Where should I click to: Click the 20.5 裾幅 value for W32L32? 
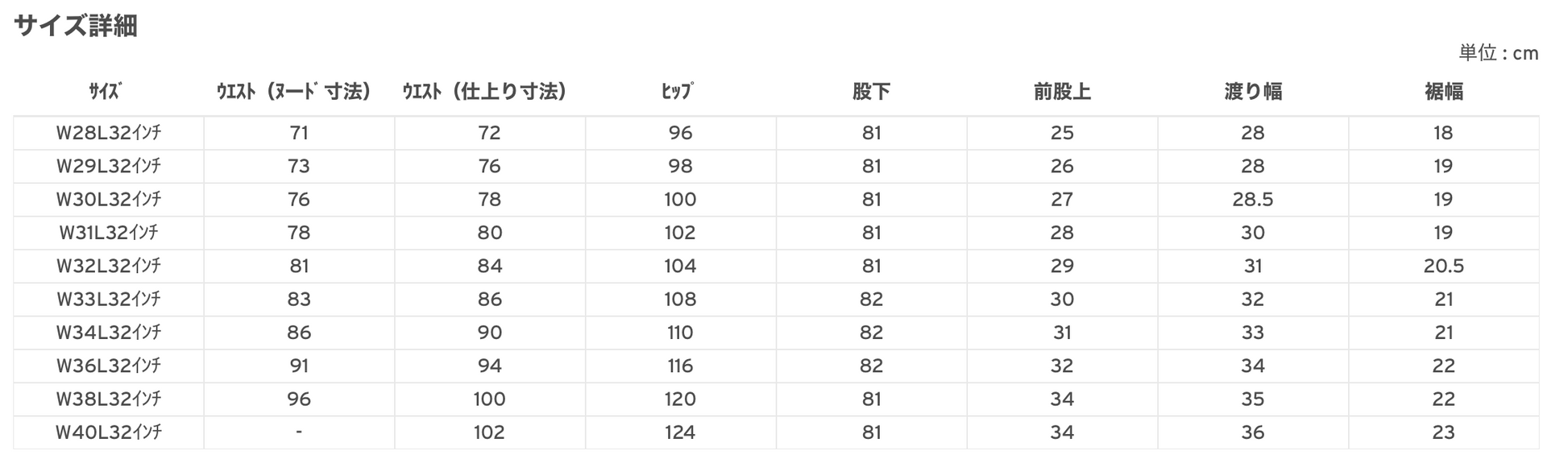coord(1443,266)
